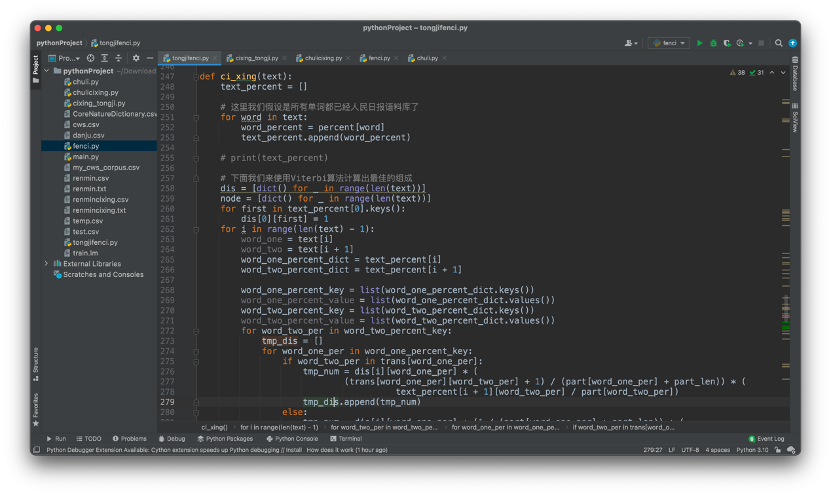
Task: Close the tongjifenci.py tab
Action: point(215,58)
